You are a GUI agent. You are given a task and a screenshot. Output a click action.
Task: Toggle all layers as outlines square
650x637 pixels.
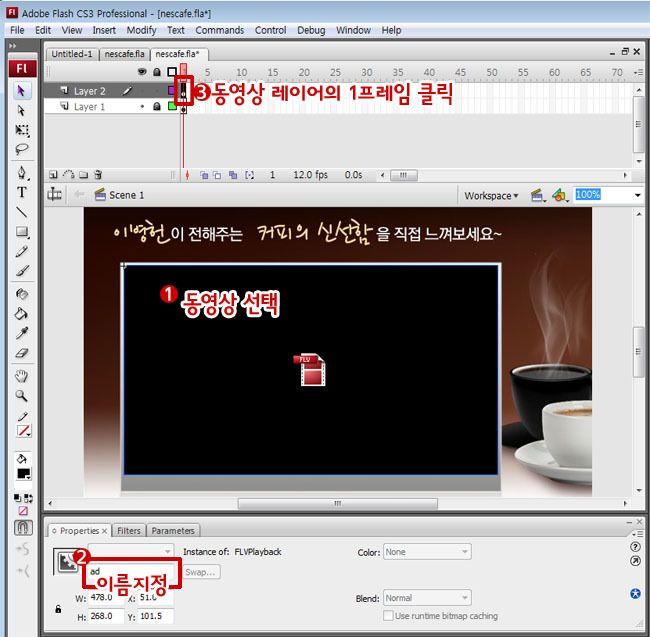point(172,72)
